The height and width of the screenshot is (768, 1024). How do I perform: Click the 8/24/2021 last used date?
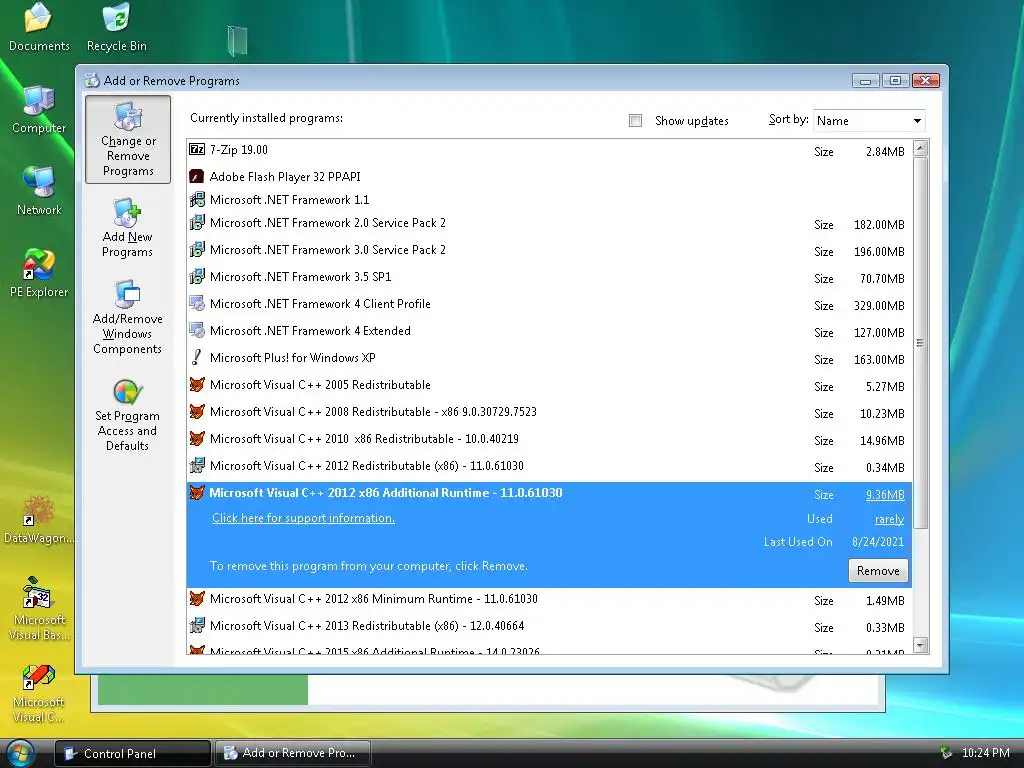click(x=878, y=541)
